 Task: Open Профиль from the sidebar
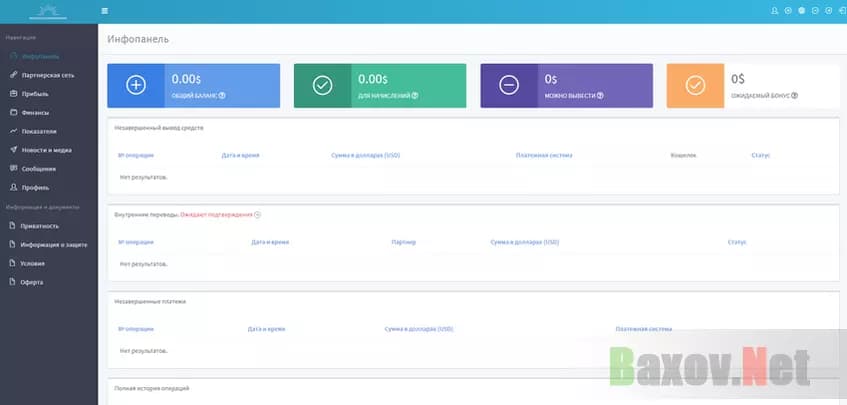point(35,187)
